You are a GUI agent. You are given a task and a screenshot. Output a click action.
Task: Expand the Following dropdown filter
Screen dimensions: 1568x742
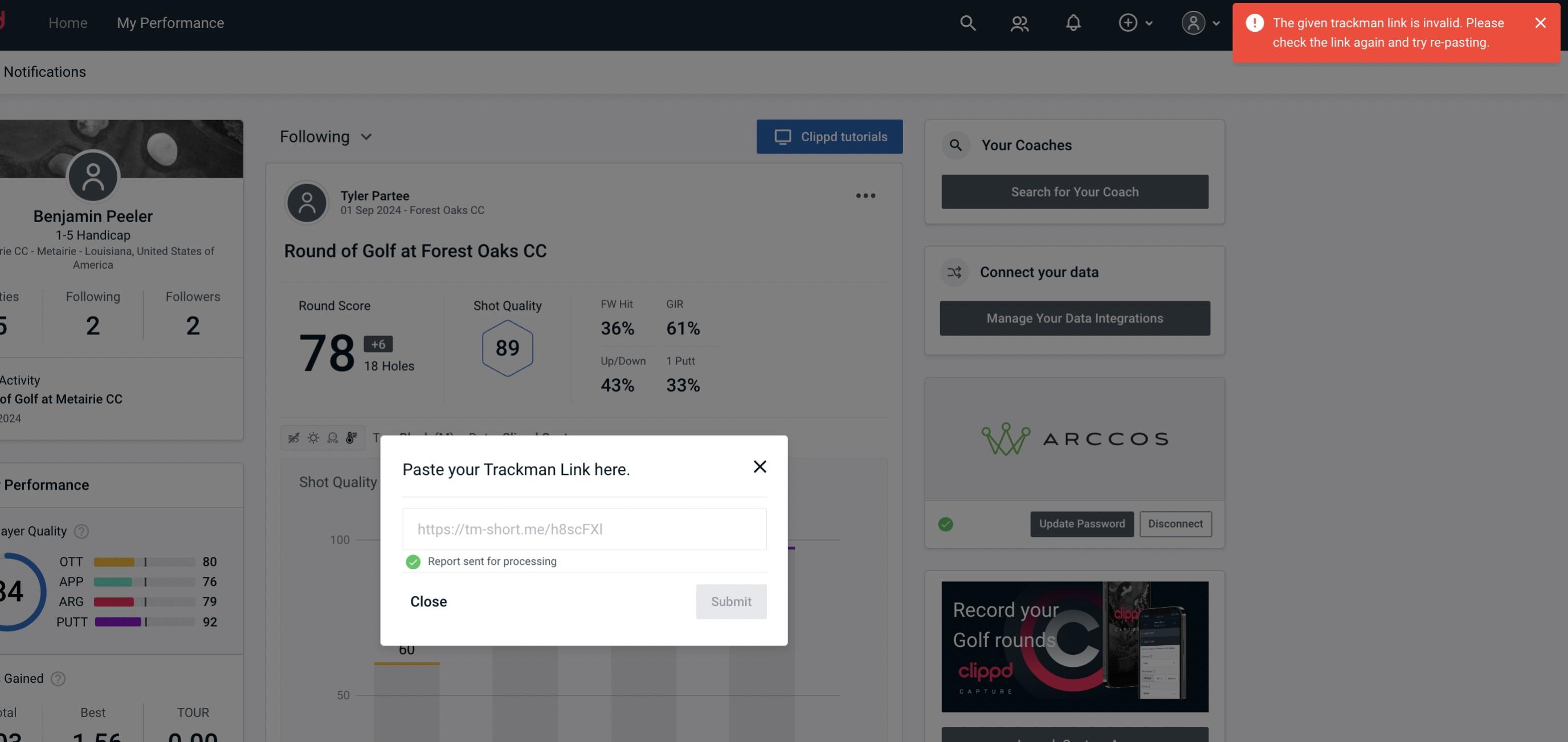(326, 136)
